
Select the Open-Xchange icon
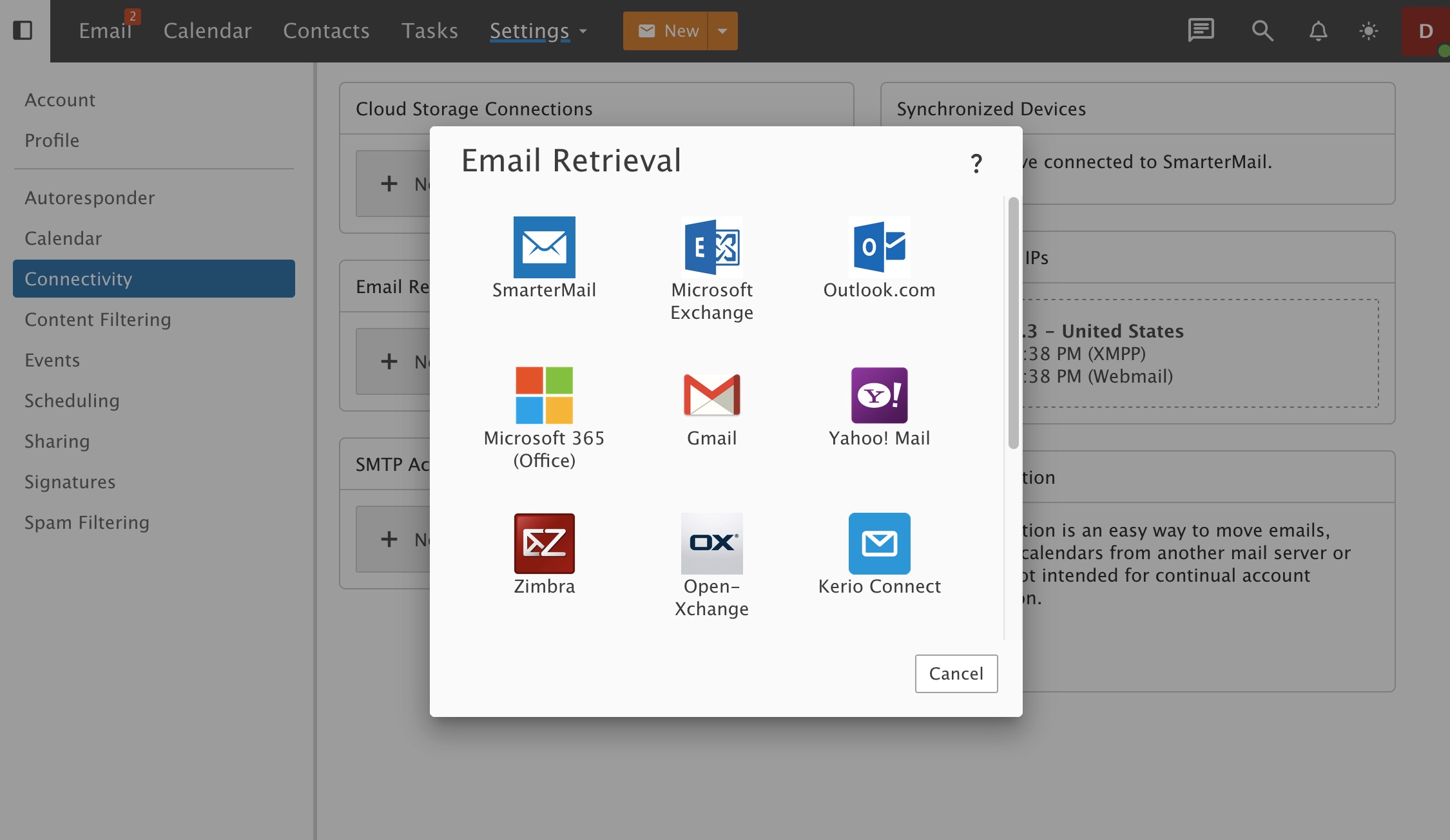coord(711,543)
